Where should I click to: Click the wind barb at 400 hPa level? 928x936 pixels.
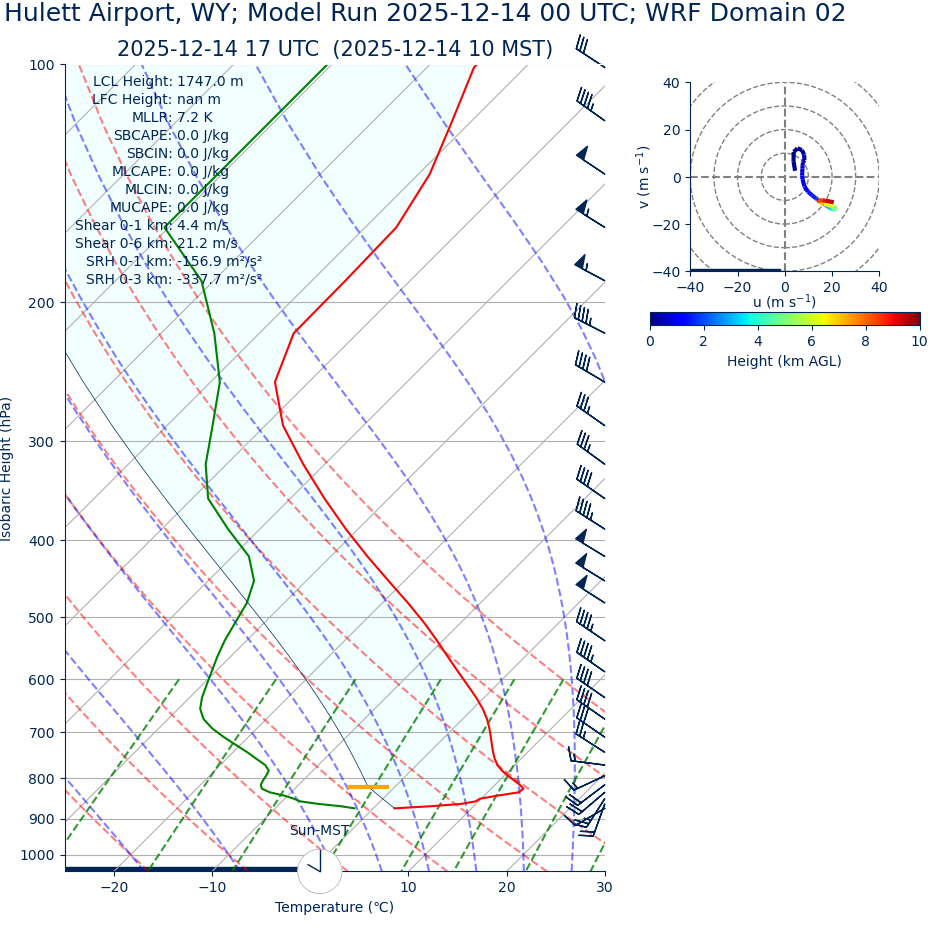(588, 543)
